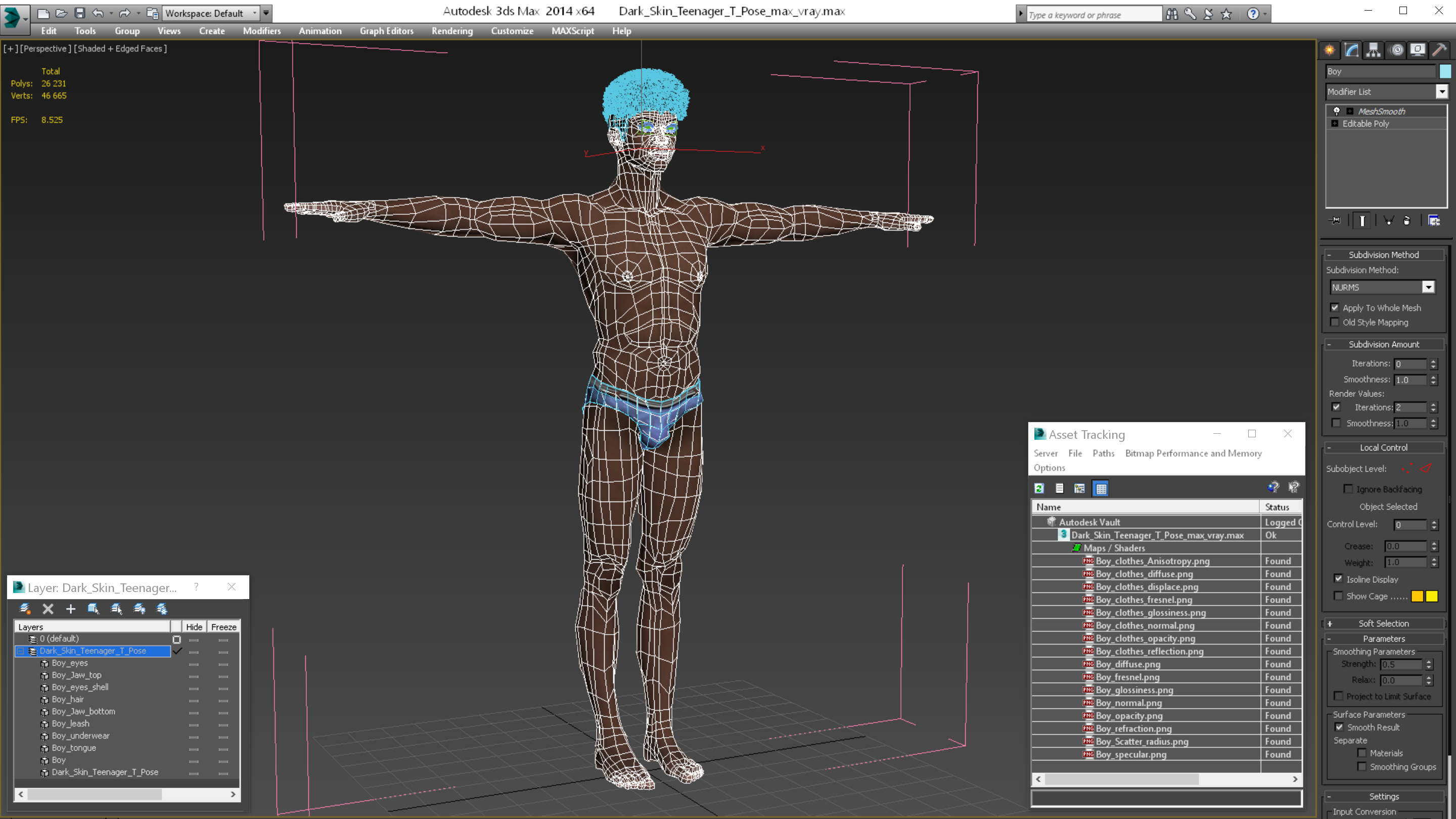Click the Asset Tracking horizontal scrollbar
1456x819 pixels.
click(1167, 779)
